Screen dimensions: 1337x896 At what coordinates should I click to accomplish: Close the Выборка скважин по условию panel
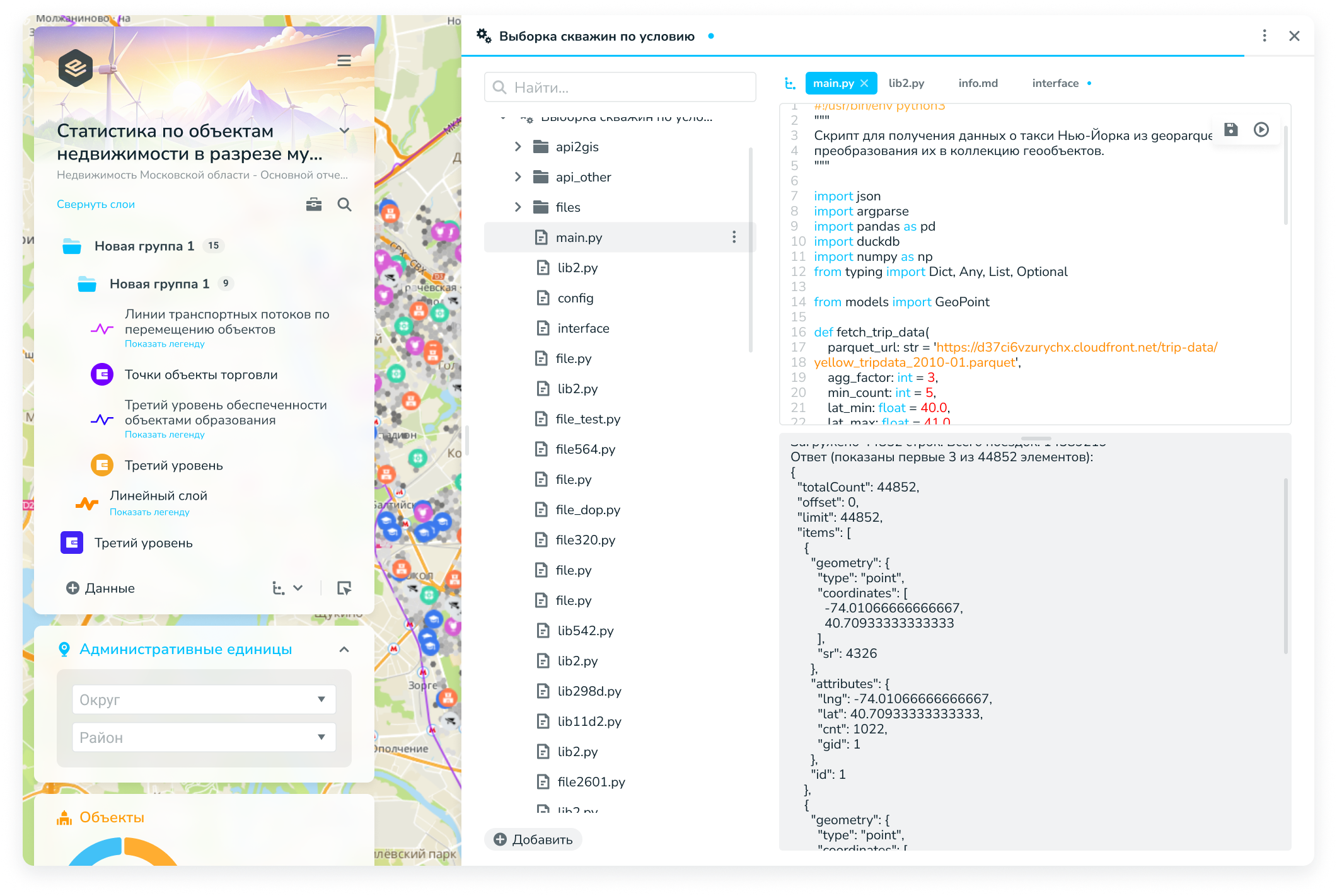pyautogui.click(x=1294, y=36)
